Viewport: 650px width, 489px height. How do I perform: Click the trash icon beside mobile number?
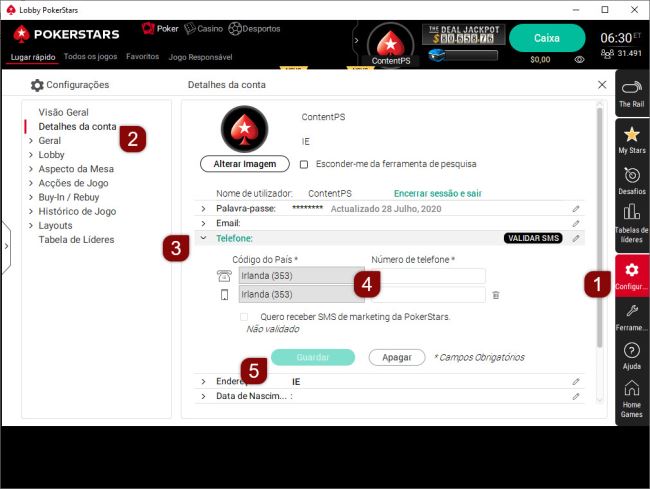pos(495,295)
